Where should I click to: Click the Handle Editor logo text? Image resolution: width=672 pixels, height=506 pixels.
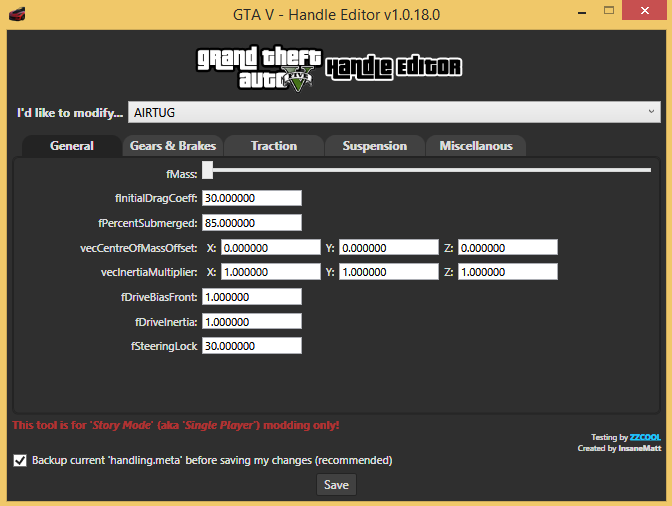(x=394, y=68)
